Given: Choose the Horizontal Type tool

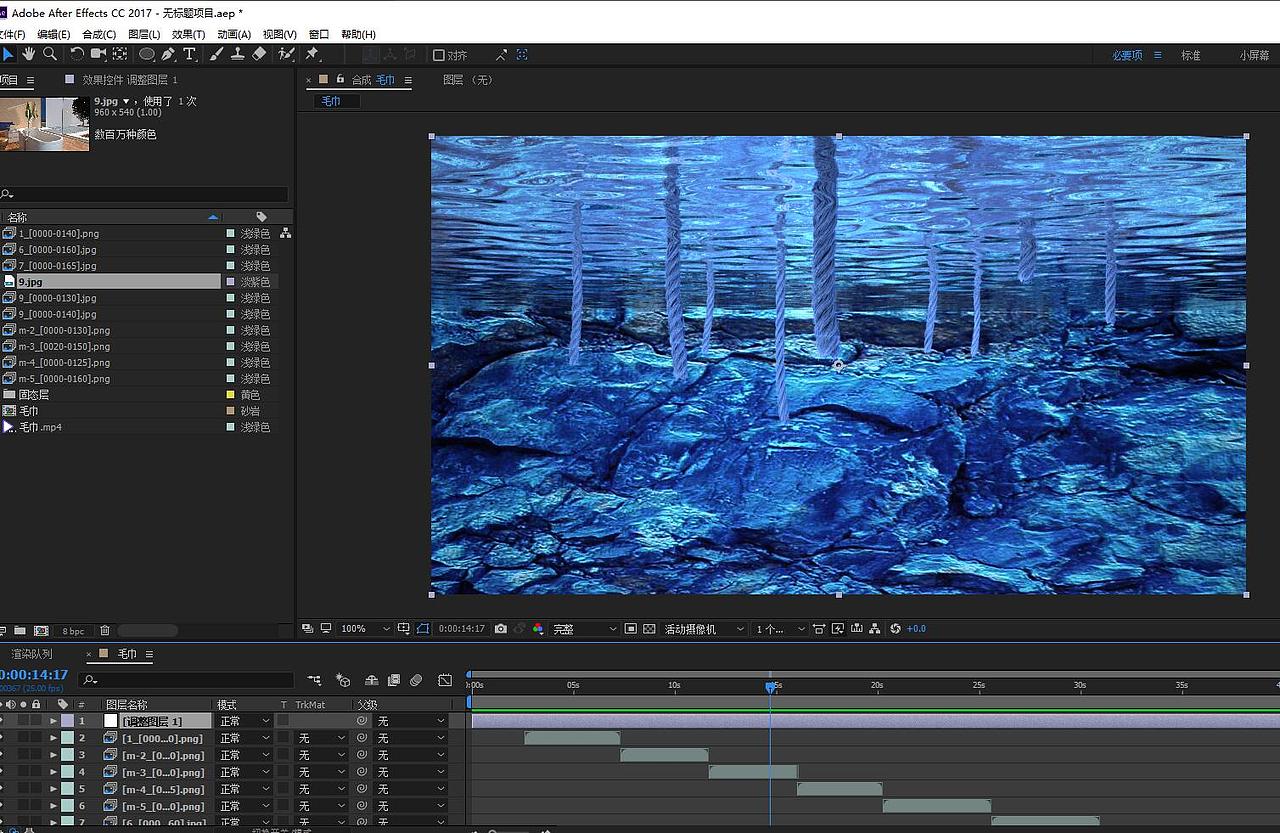Looking at the screenshot, I should pos(189,54).
